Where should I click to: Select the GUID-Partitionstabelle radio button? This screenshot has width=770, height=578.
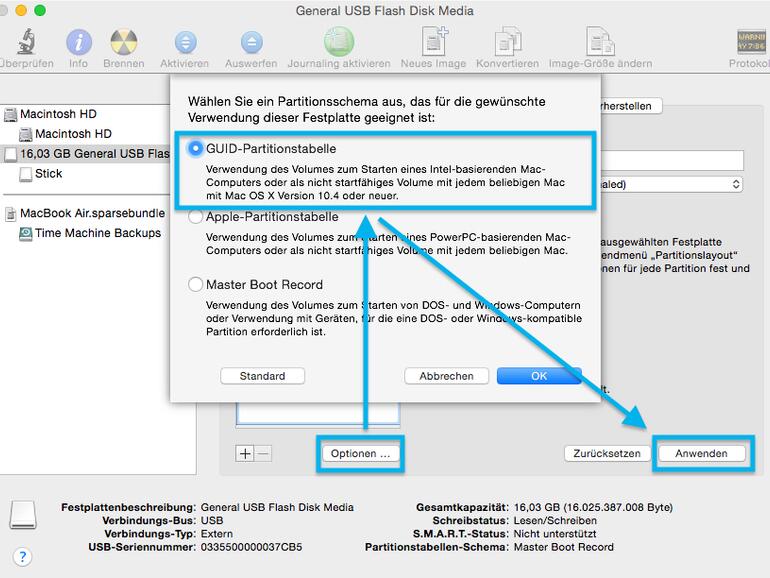coord(195,148)
